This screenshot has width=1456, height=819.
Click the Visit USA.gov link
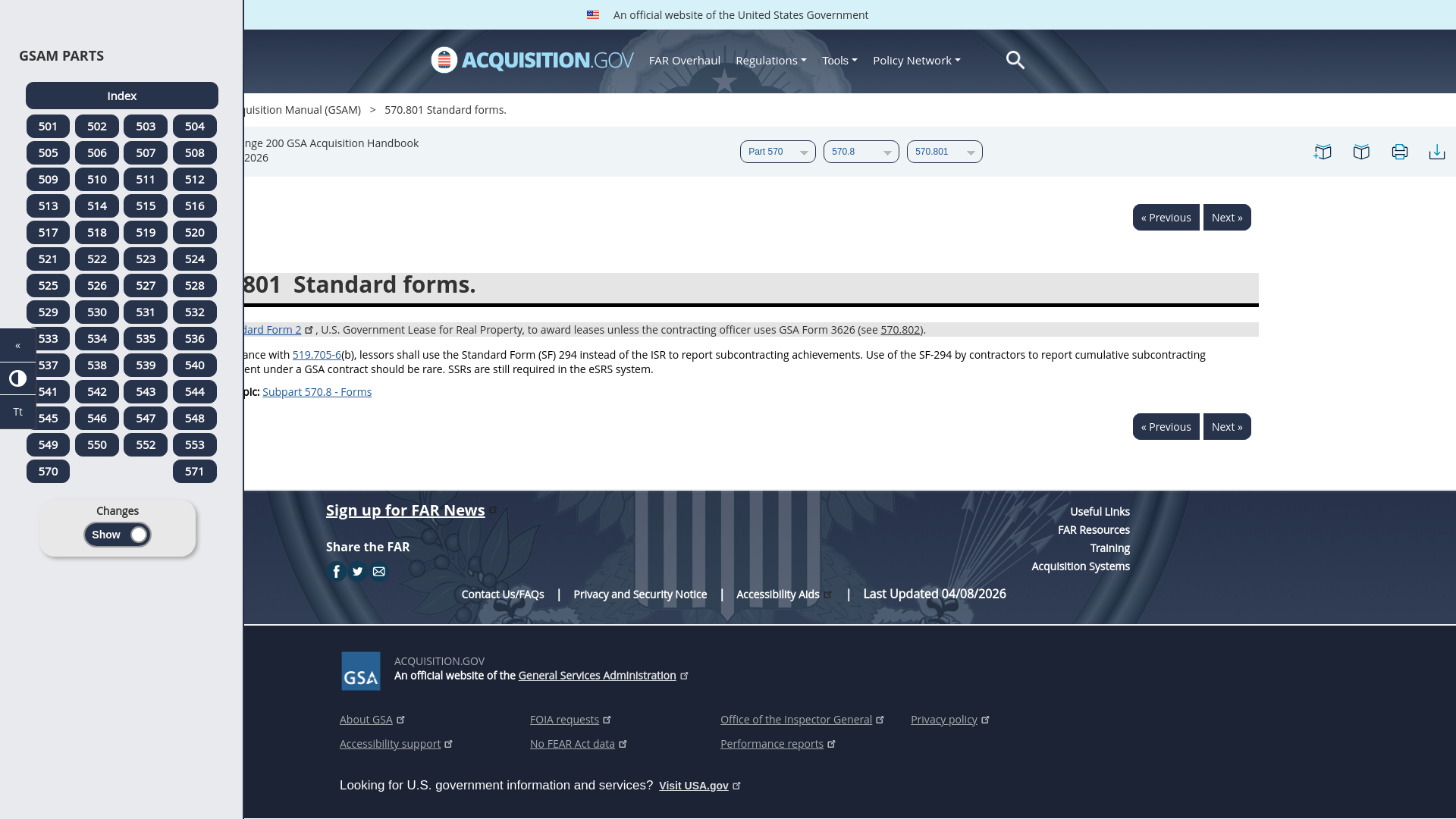point(694,786)
